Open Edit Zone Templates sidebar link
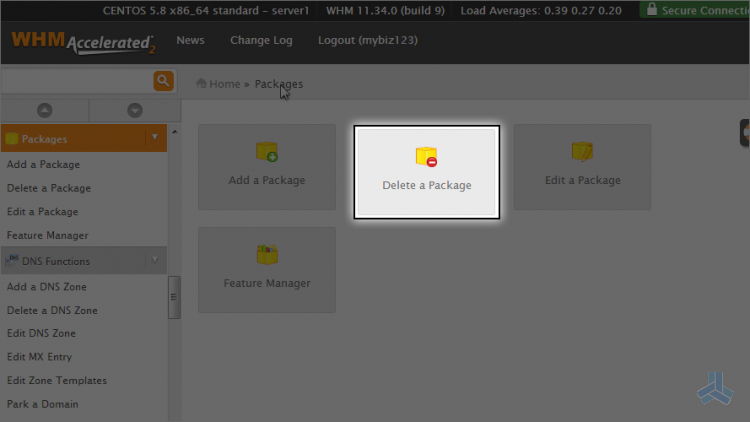The height and width of the screenshot is (422, 750). tap(57, 380)
